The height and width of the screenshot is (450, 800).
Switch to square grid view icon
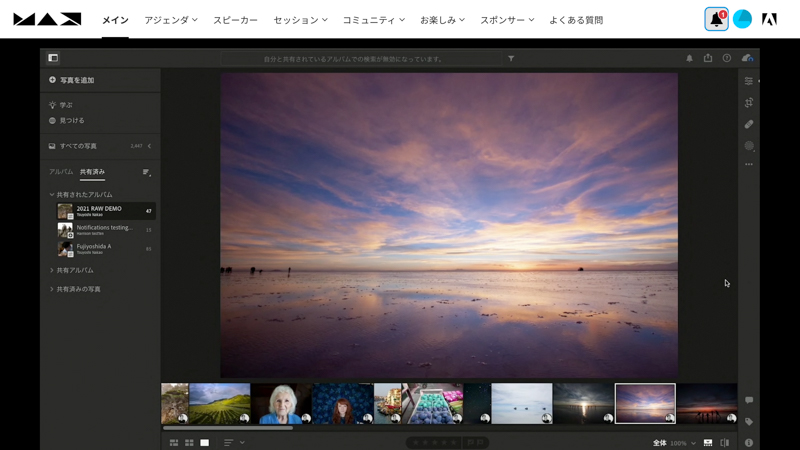(189, 443)
